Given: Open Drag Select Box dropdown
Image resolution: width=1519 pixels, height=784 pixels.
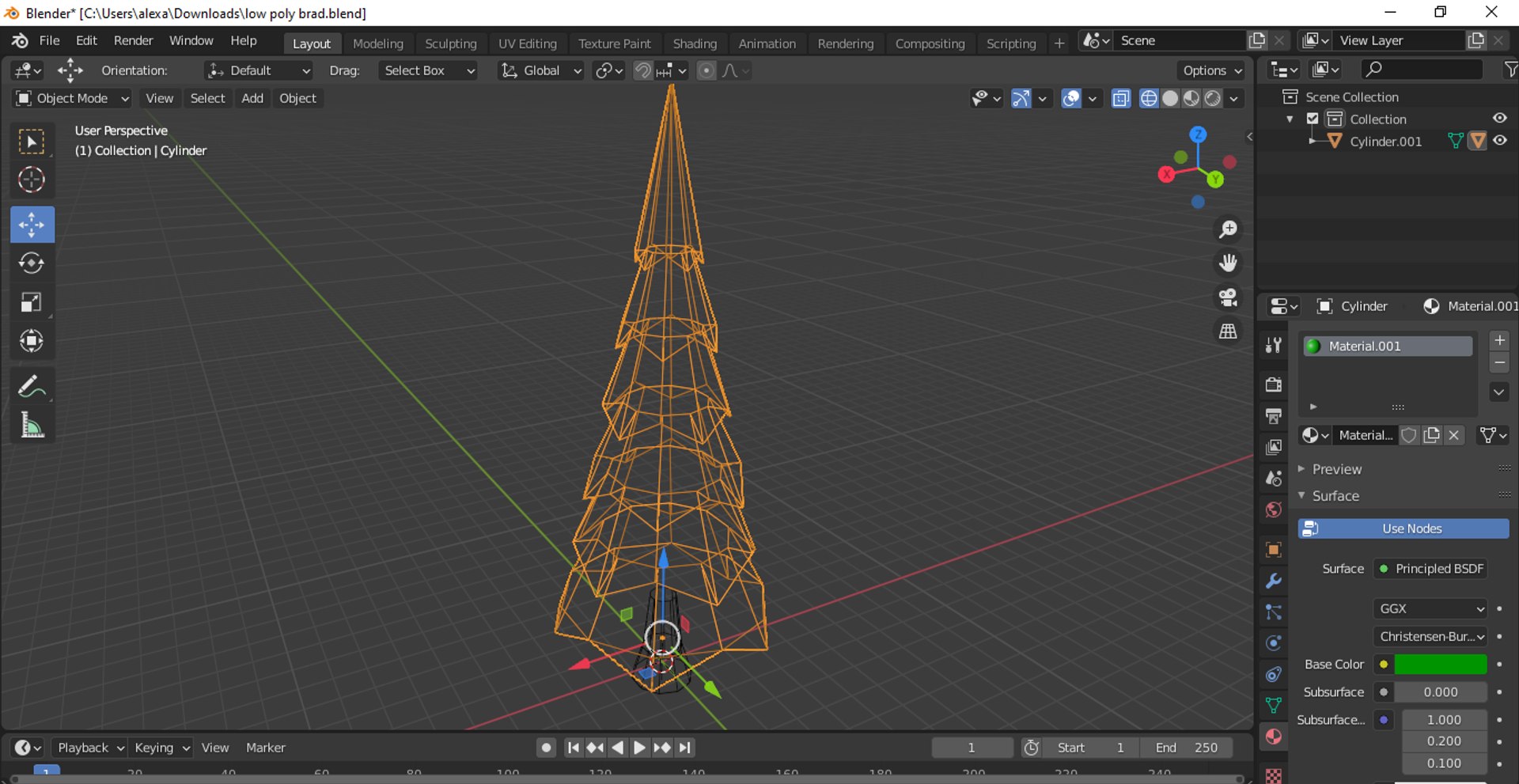Looking at the screenshot, I should (427, 70).
